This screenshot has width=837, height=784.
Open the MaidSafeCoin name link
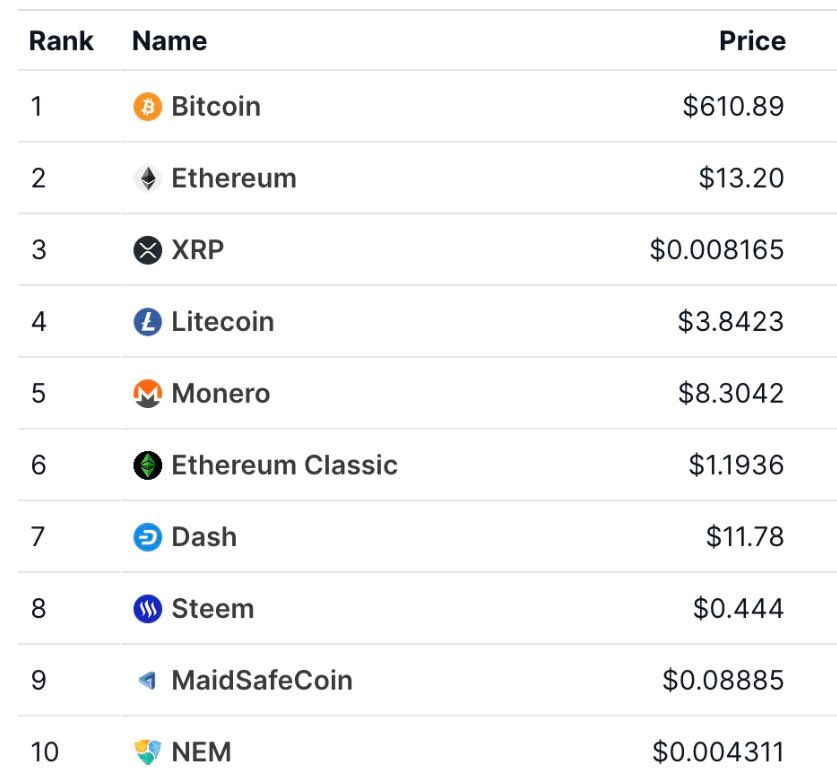point(262,680)
